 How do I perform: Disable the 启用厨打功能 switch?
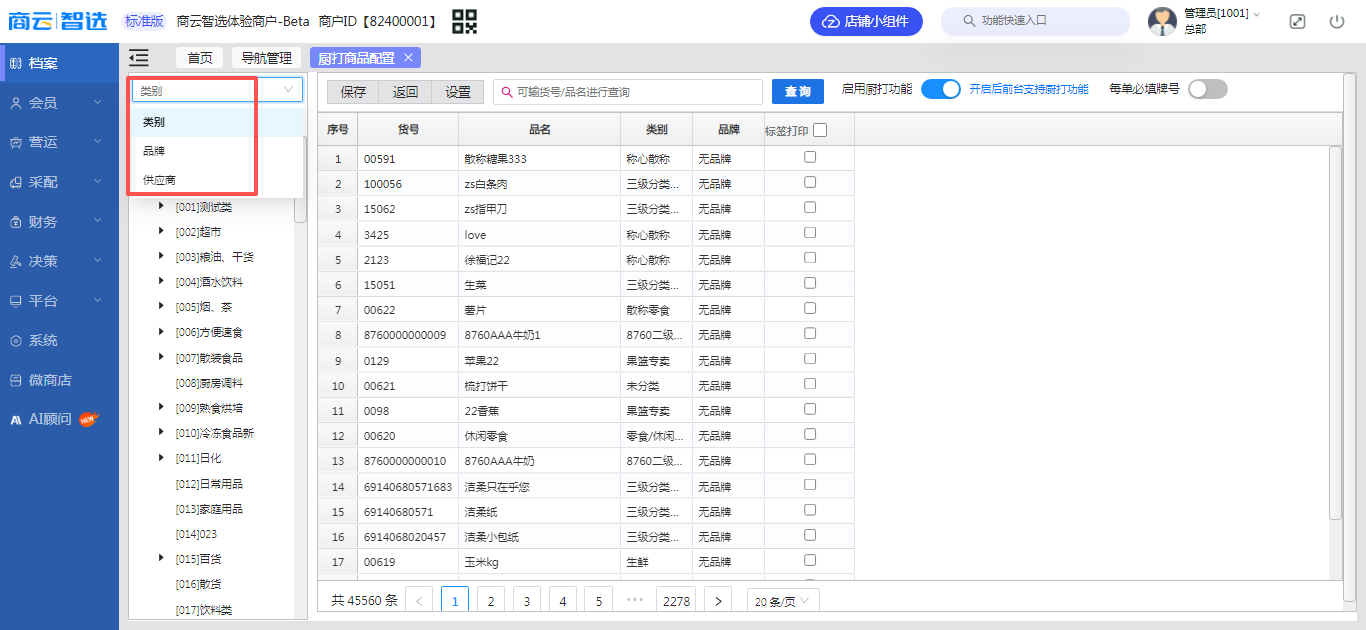[940, 89]
